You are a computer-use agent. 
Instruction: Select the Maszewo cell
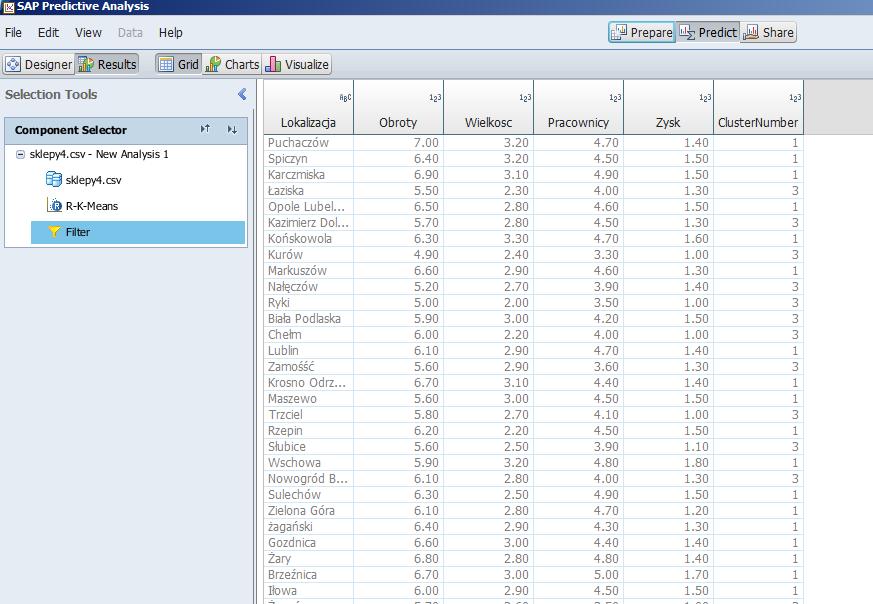click(308, 399)
